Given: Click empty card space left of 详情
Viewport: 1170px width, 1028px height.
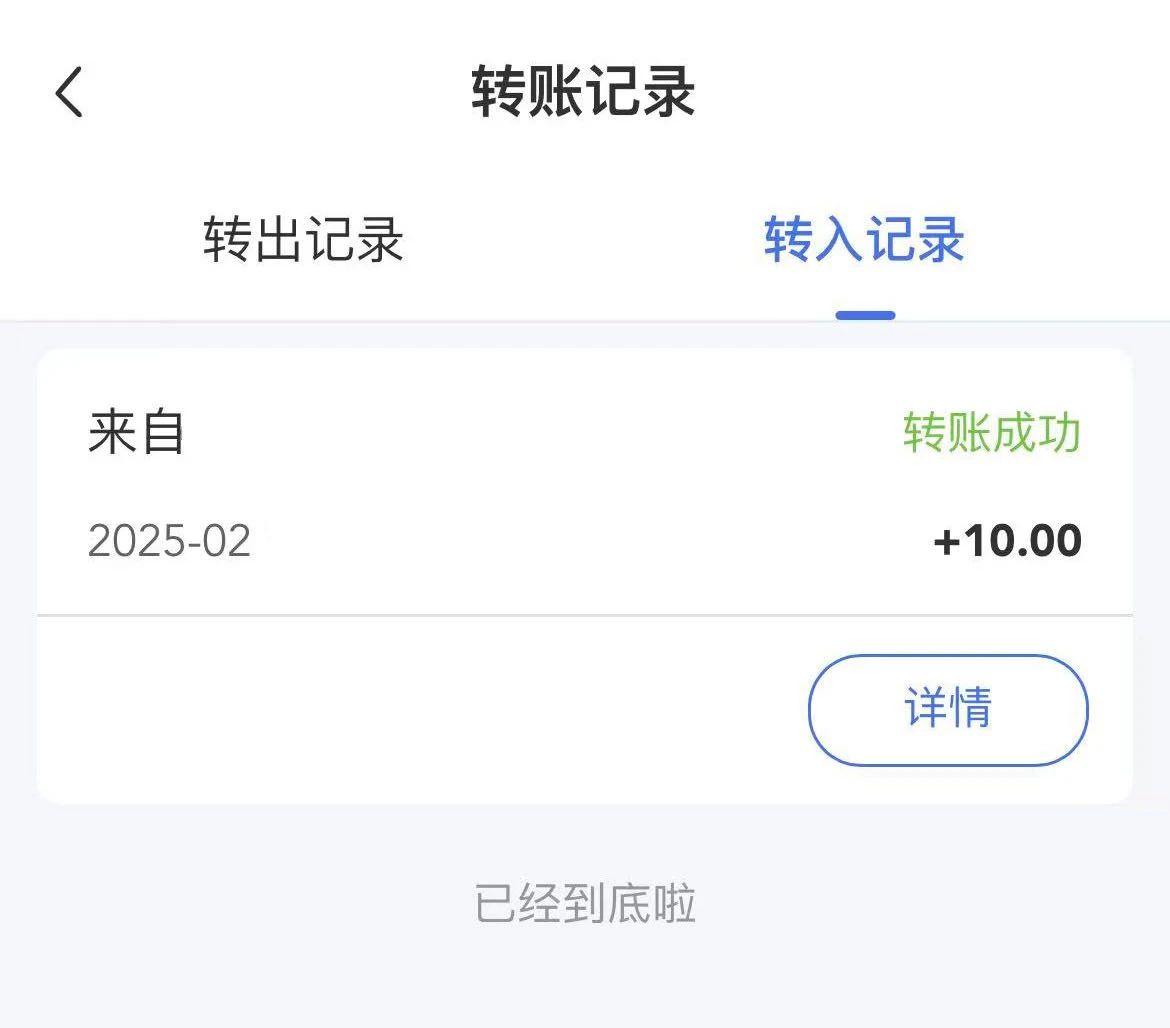Looking at the screenshot, I should pos(400,709).
